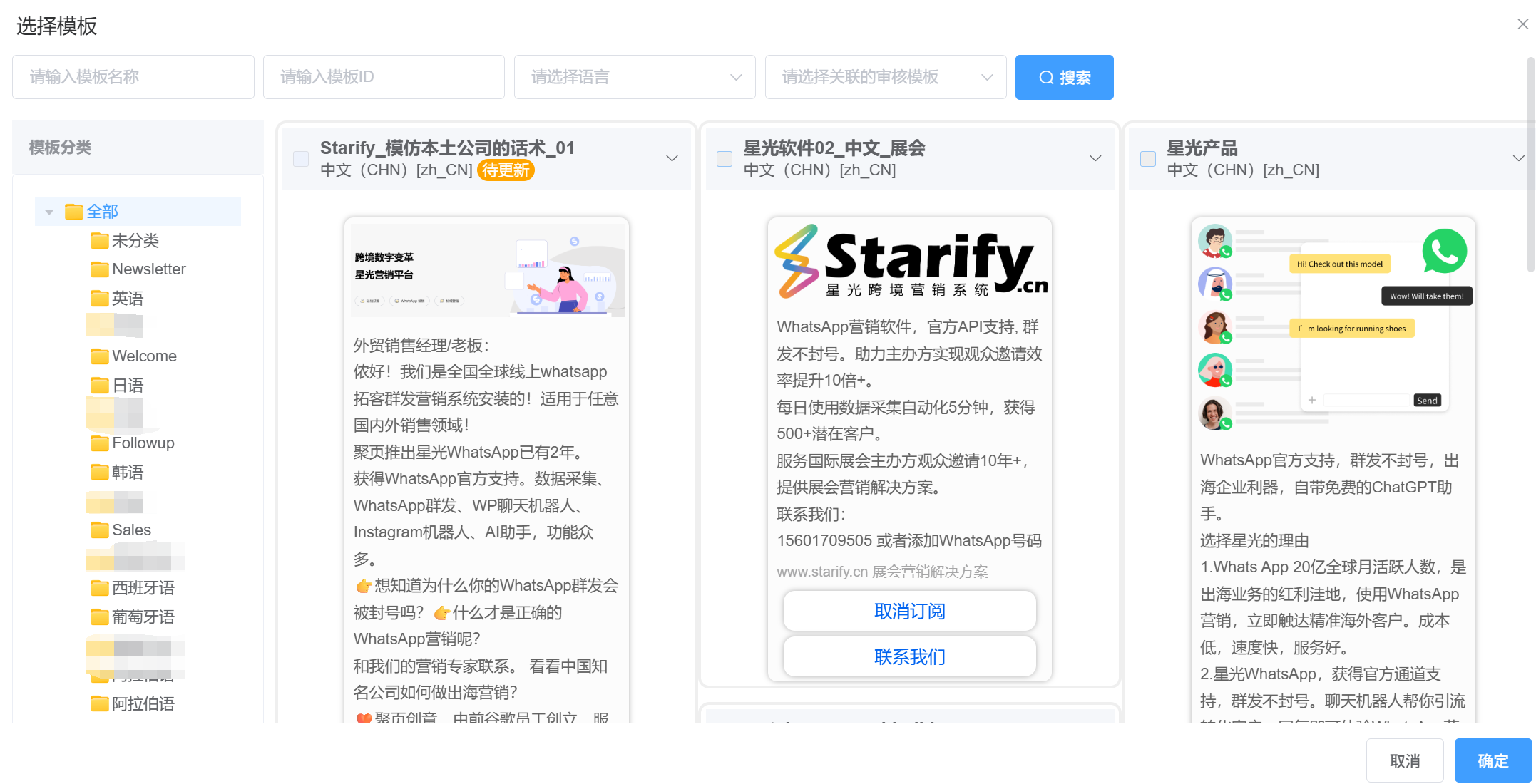Click the Sales folder icon
The width and height of the screenshot is (1536, 784).
click(x=99, y=530)
